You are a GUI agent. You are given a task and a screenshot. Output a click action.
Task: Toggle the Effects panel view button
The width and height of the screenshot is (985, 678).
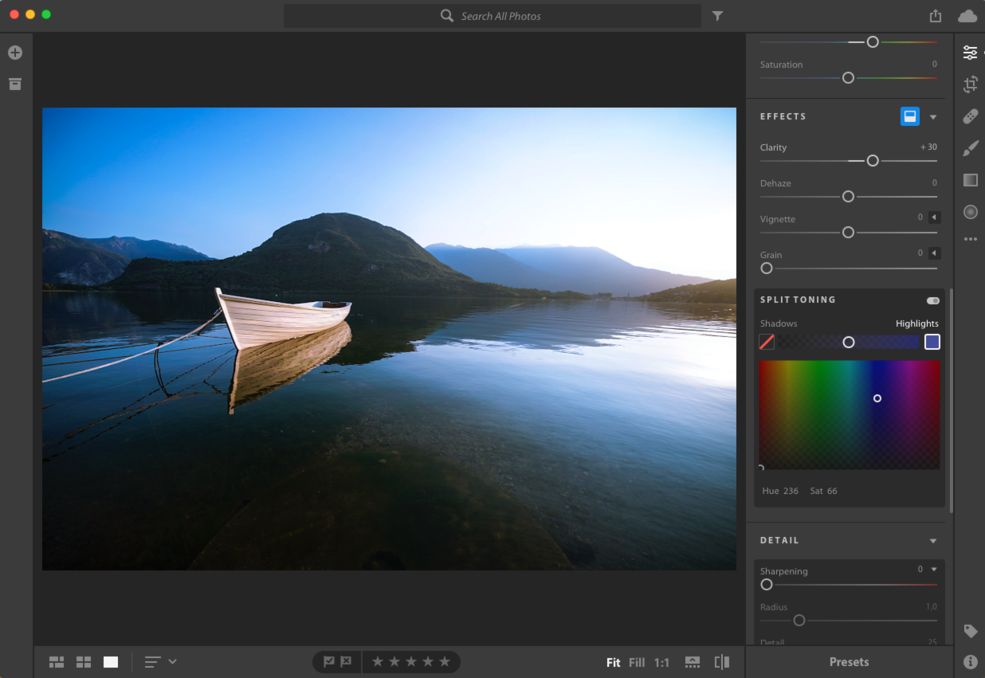point(910,116)
